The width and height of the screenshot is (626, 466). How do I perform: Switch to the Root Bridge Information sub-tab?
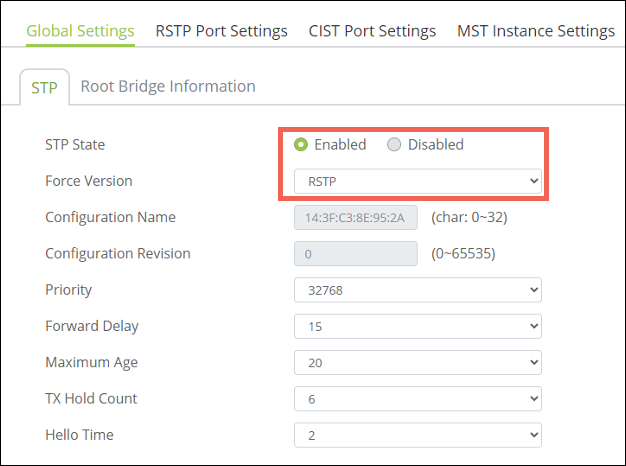[x=168, y=86]
